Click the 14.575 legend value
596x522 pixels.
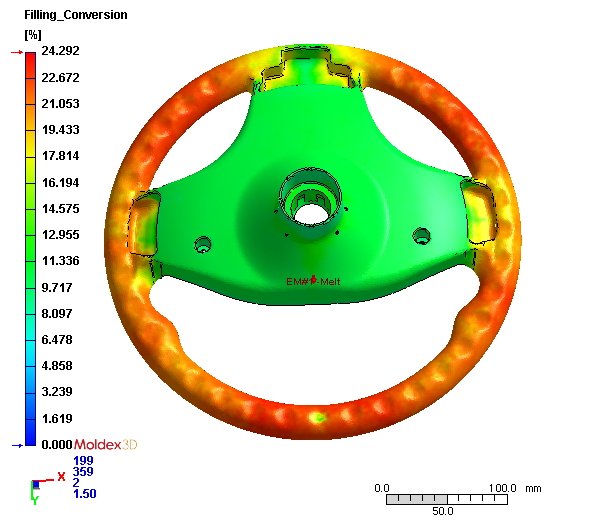tap(60, 208)
